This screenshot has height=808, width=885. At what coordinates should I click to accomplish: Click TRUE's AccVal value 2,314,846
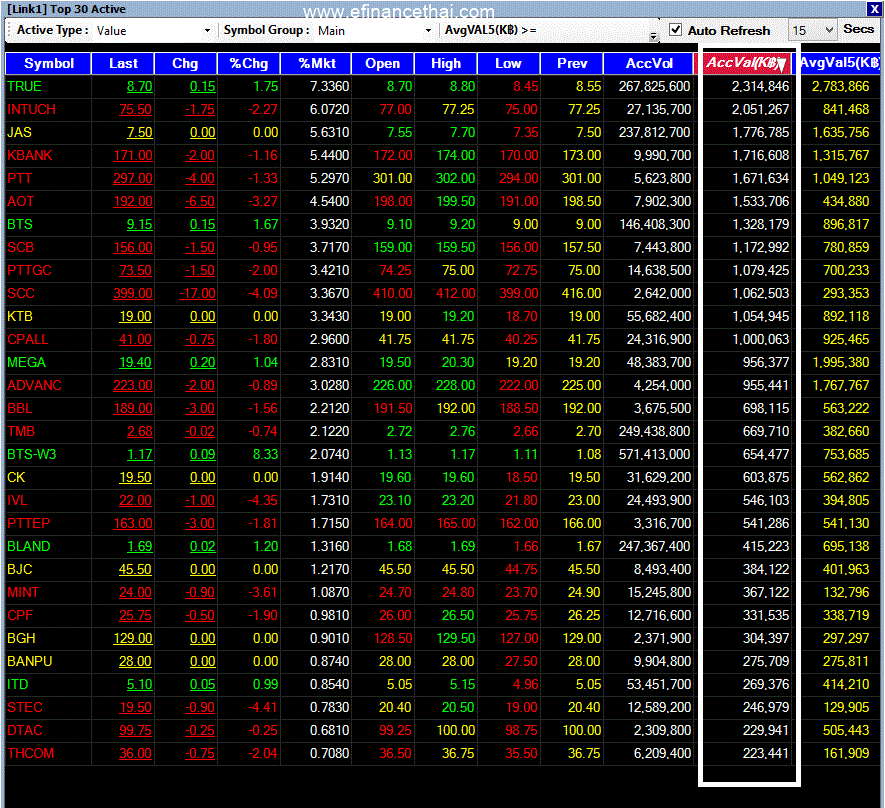point(760,86)
